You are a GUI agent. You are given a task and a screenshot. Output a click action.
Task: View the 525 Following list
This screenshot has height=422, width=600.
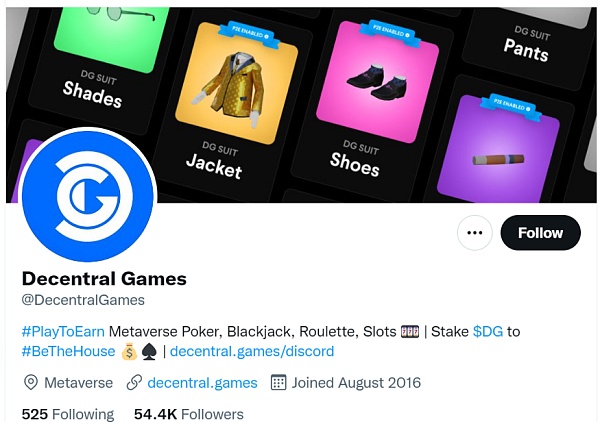pyautogui.click(x=68, y=414)
